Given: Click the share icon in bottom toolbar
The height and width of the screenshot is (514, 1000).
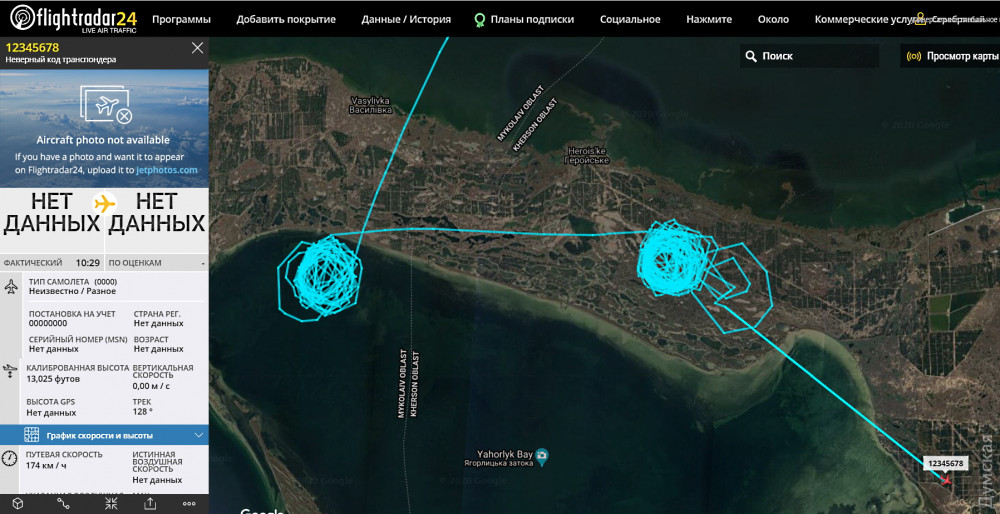Looking at the screenshot, I should point(150,503).
